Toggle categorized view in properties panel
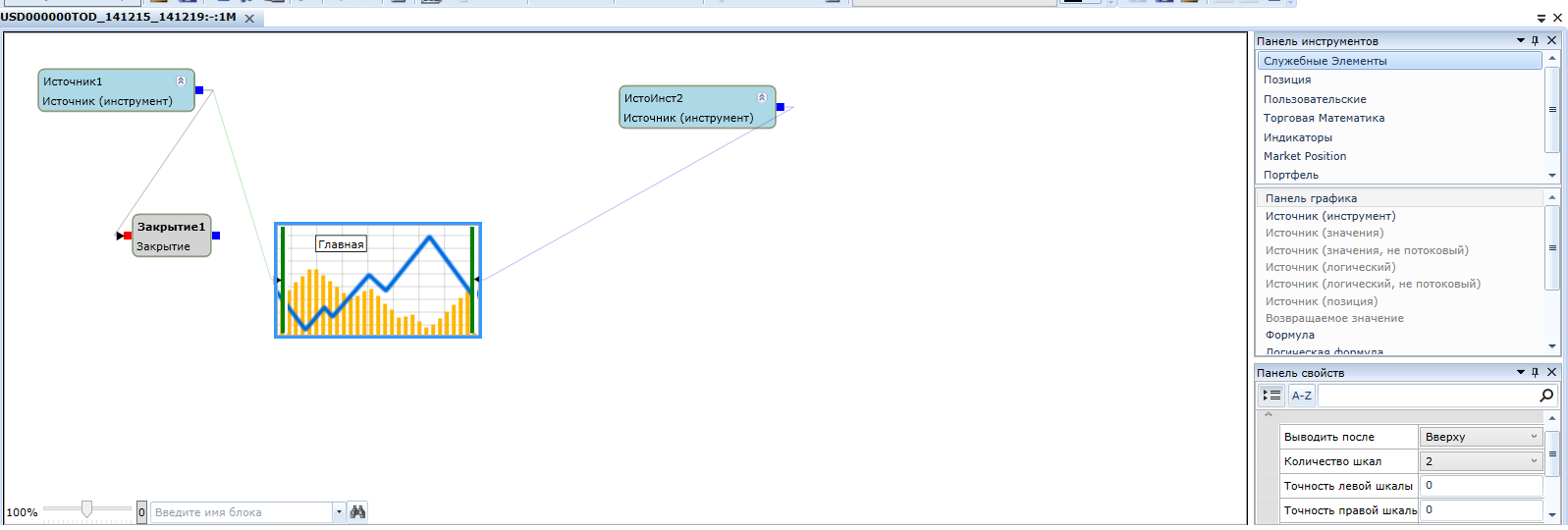 tap(1271, 396)
